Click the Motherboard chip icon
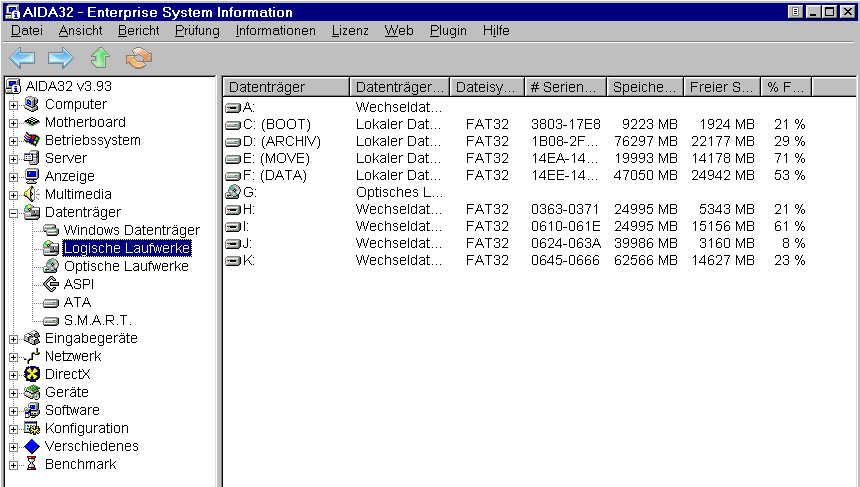Screen dimensions: 860x487 (32, 122)
